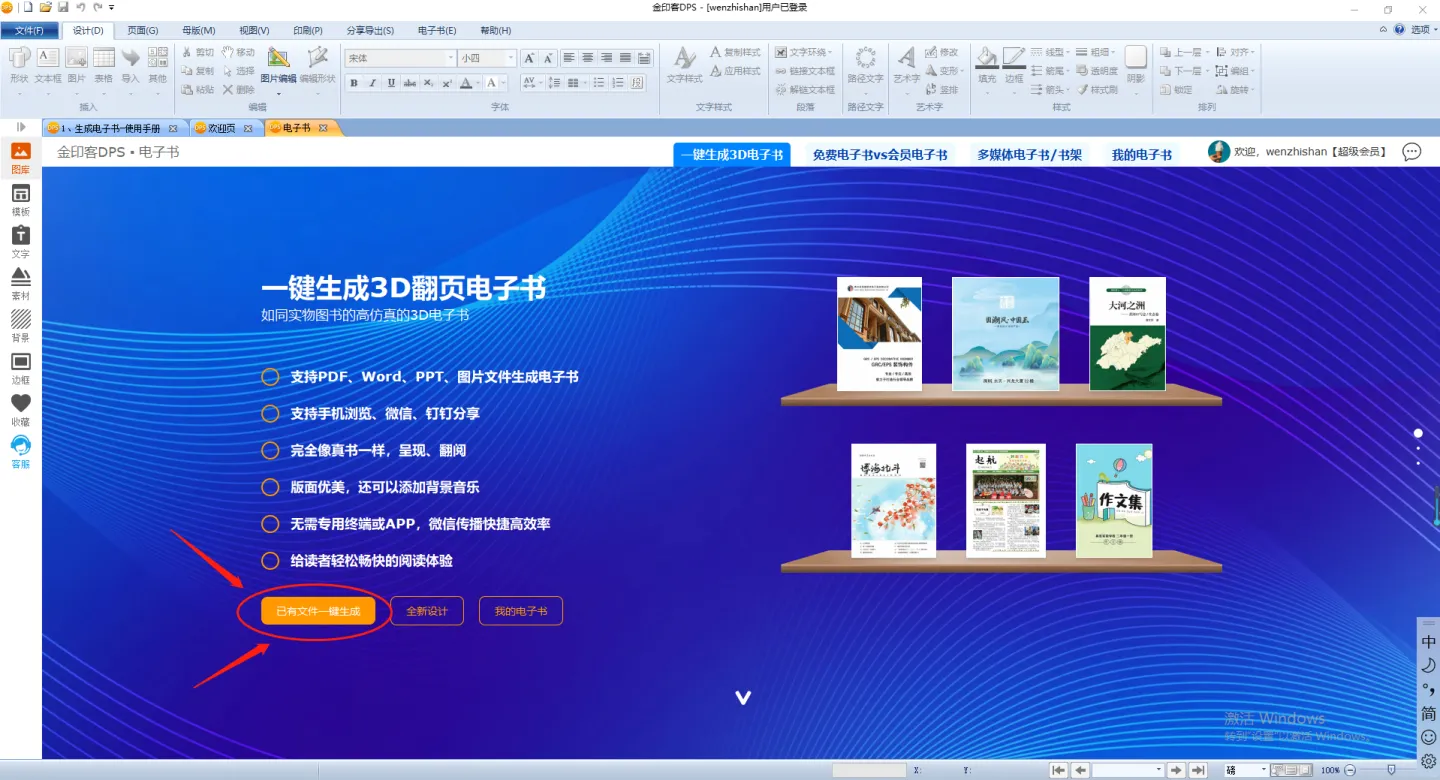This screenshot has width=1440, height=780.
Task: Contact 客服 customer service in sidebar
Action: [20, 452]
